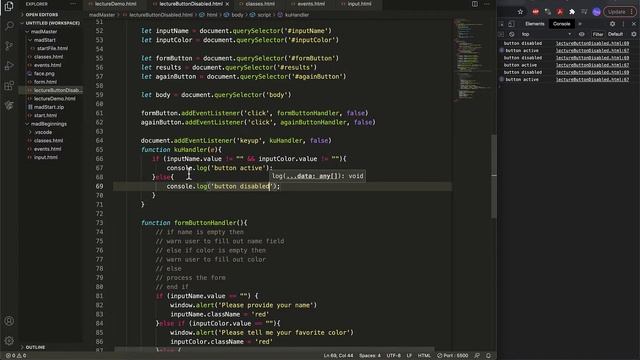The image size is (640, 360).
Task: Show more DevTools tabs chevron
Action: coord(580,24)
